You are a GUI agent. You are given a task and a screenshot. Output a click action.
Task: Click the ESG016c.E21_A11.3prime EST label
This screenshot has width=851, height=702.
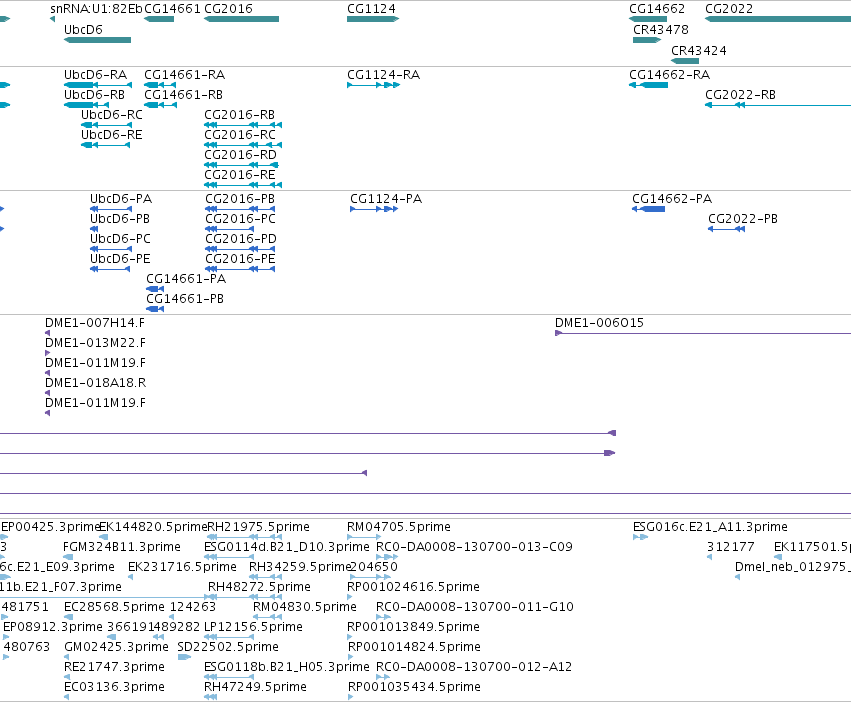coord(710,527)
